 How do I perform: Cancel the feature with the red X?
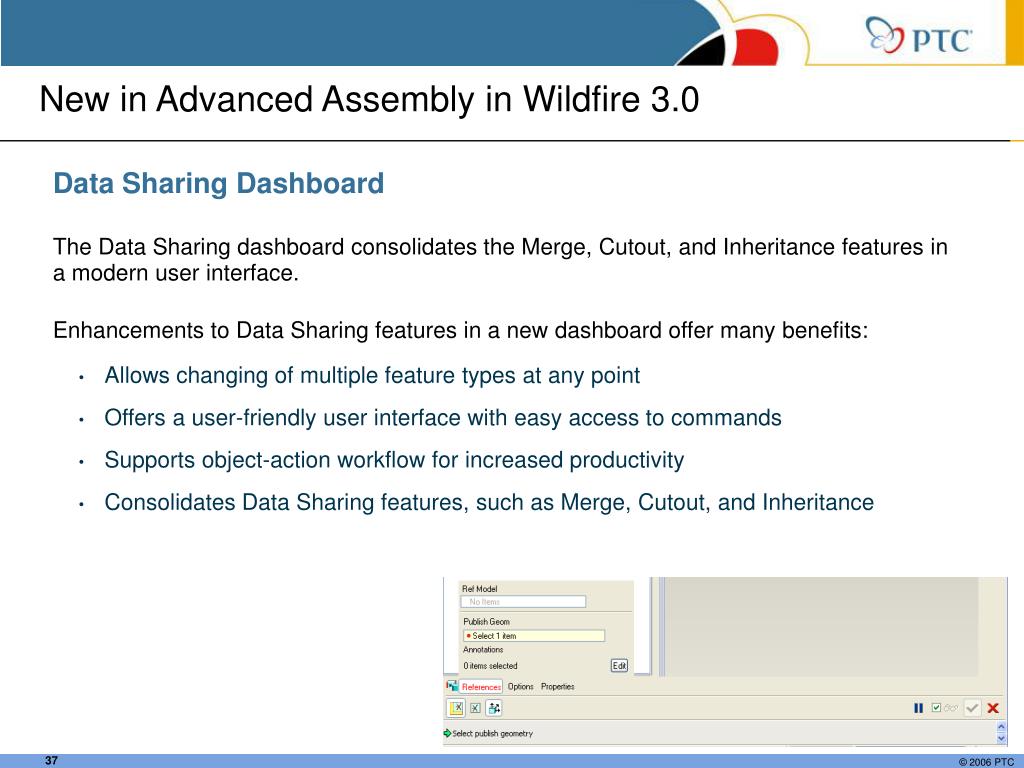(x=993, y=708)
